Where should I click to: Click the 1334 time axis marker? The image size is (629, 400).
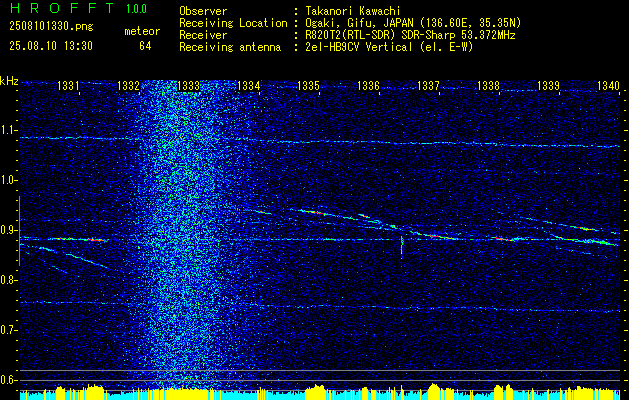pos(249,85)
